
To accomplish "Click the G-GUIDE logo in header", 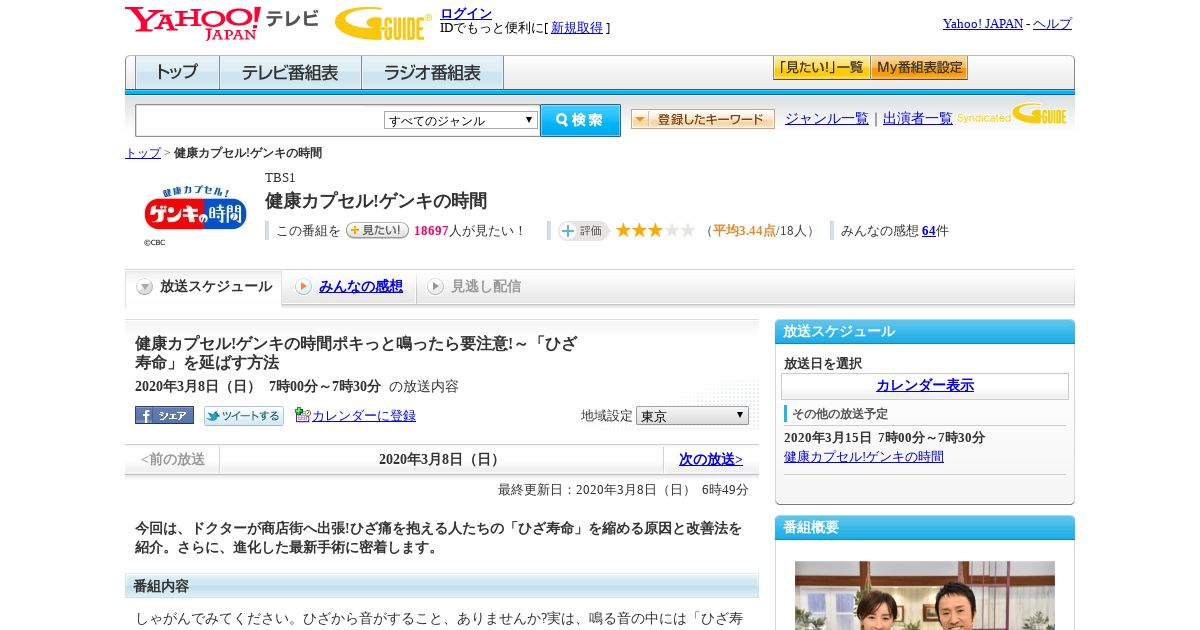I will pos(383,23).
